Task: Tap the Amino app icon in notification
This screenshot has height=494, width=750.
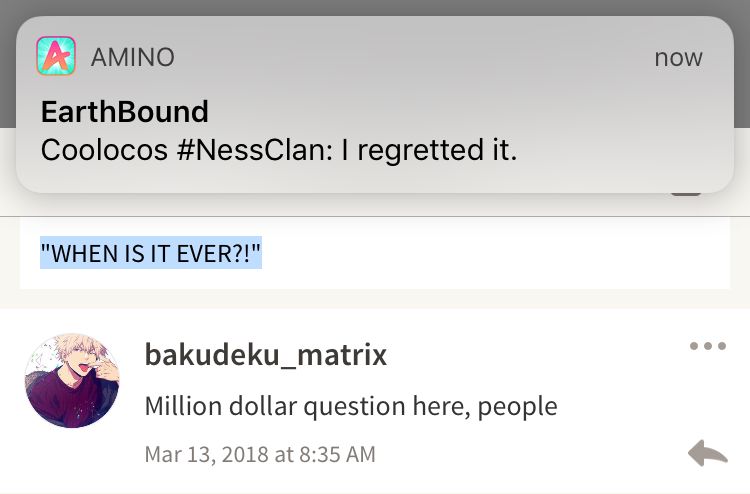Action: click(56, 56)
